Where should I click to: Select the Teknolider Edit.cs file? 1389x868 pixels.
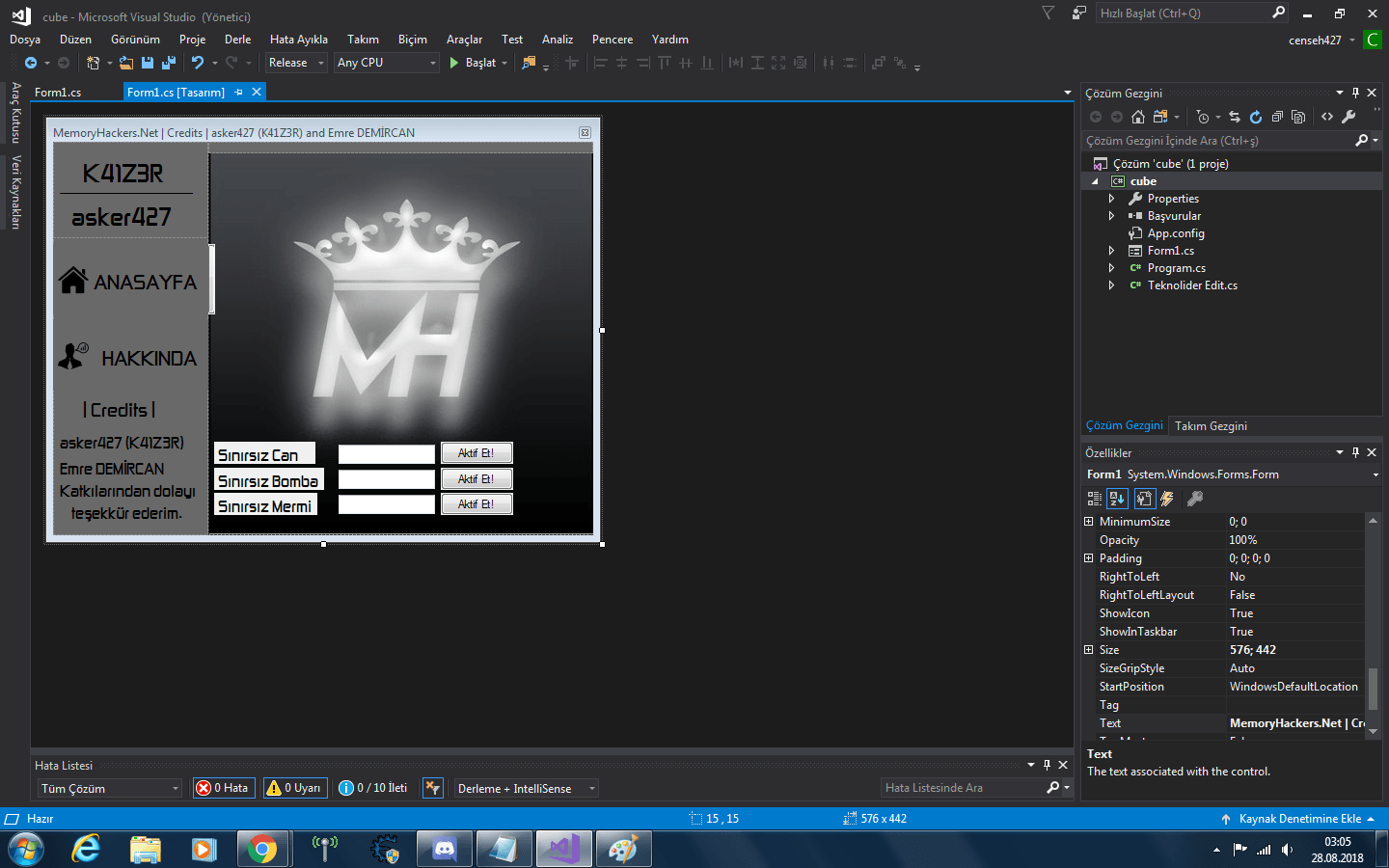tap(1192, 285)
